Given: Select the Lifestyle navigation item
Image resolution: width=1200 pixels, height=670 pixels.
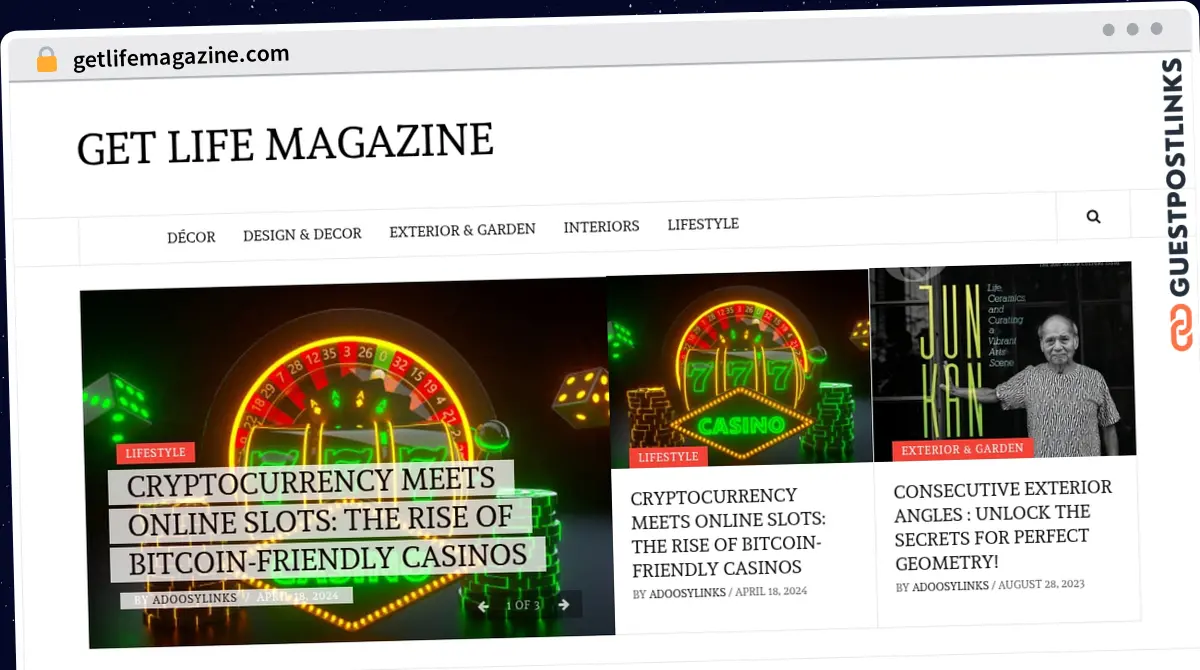Looking at the screenshot, I should [x=703, y=224].
